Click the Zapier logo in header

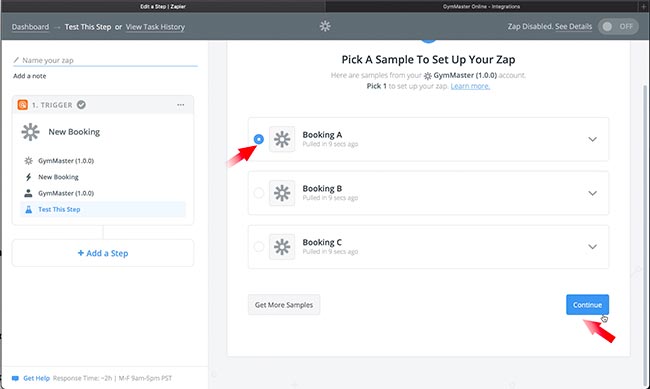[325, 26]
